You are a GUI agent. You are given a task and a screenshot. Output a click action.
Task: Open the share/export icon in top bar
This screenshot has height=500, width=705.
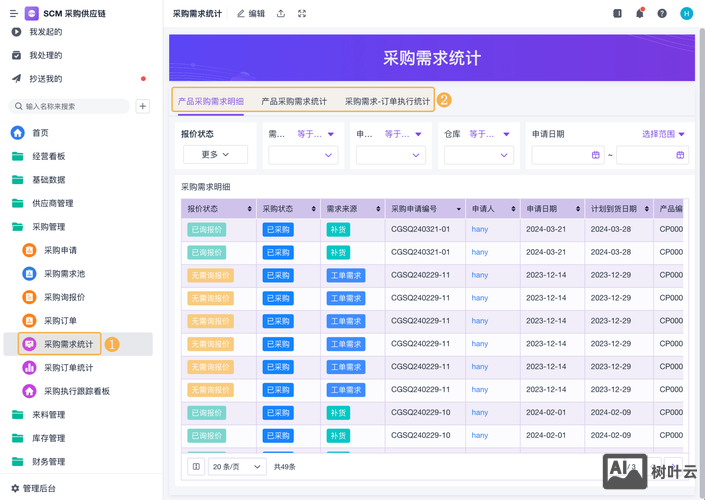(x=281, y=13)
